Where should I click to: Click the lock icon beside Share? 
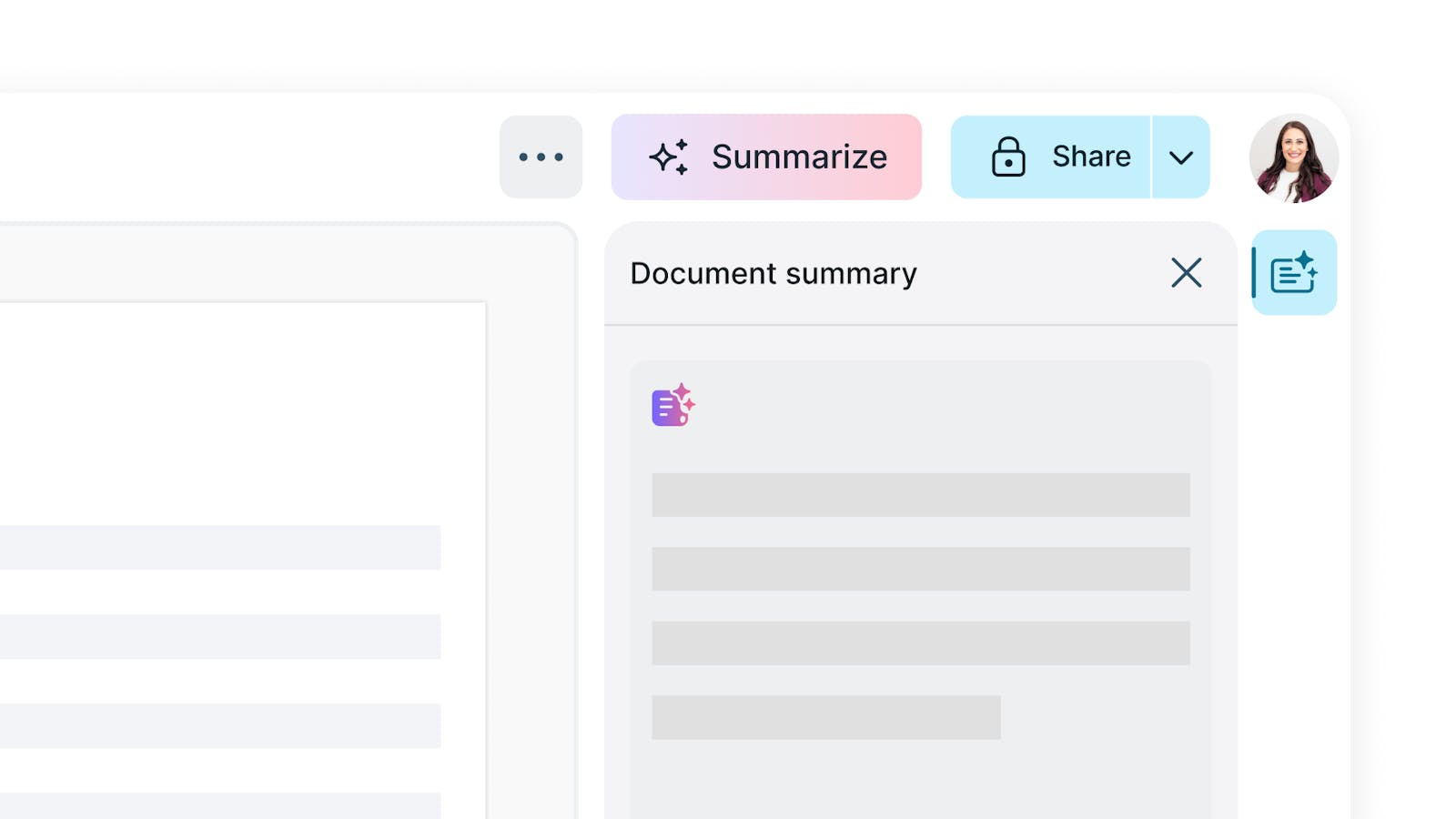pos(1007,157)
